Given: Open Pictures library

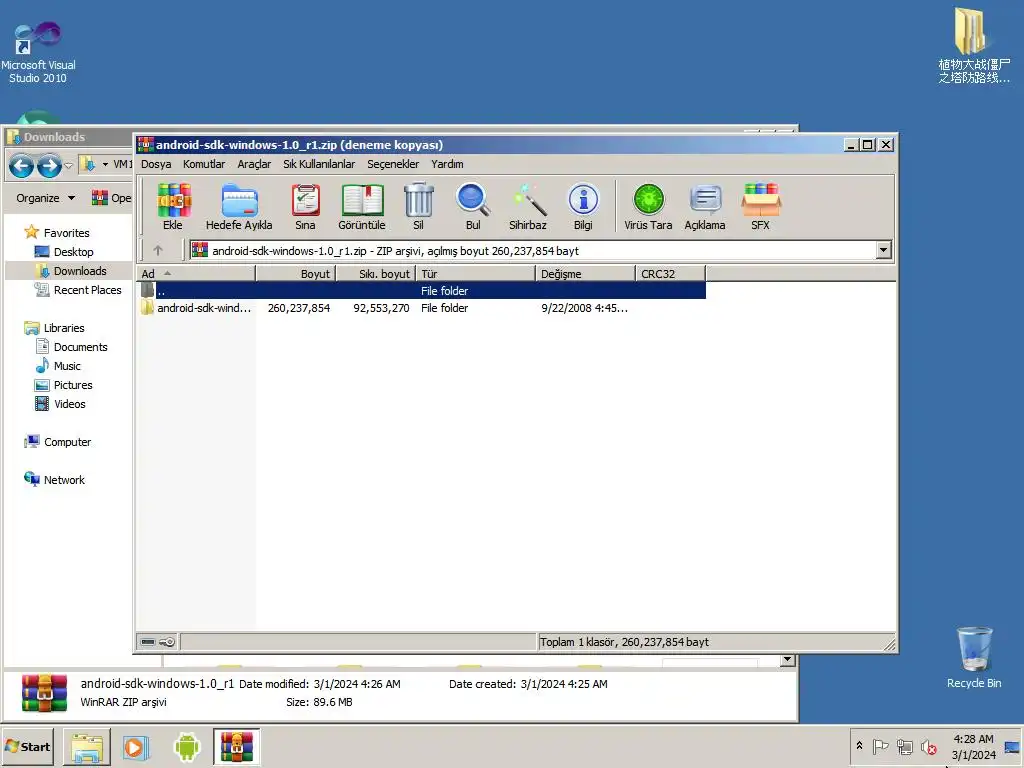Looking at the screenshot, I should (63, 385).
